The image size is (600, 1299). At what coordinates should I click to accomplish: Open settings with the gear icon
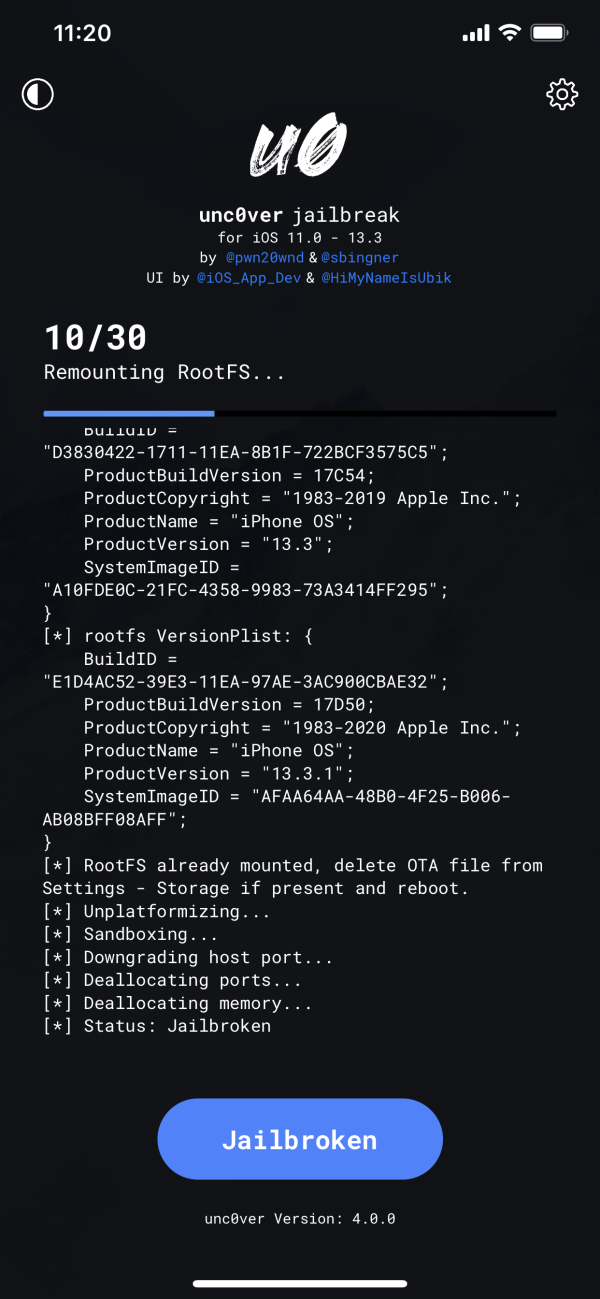pos(562,95)
